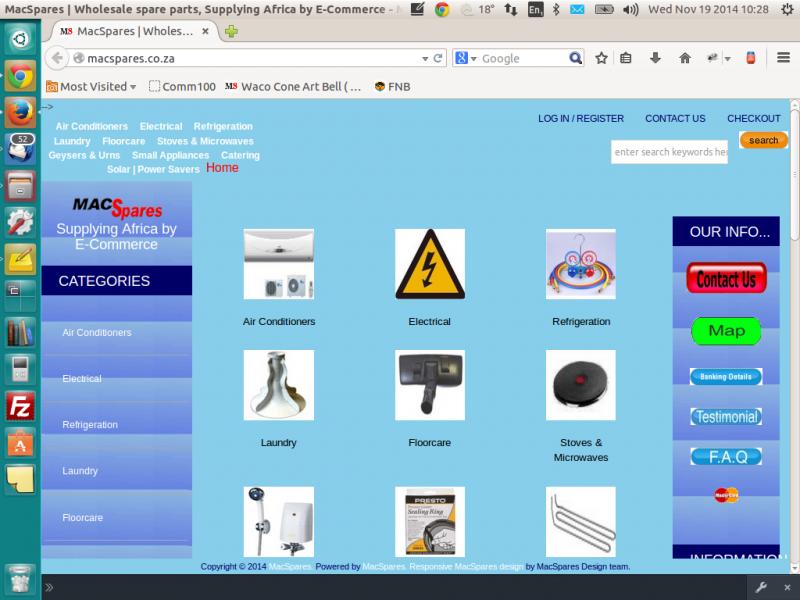This screenshot has width=800, height=600.
Task: Open the FNB bookmark
Action: 392,87
